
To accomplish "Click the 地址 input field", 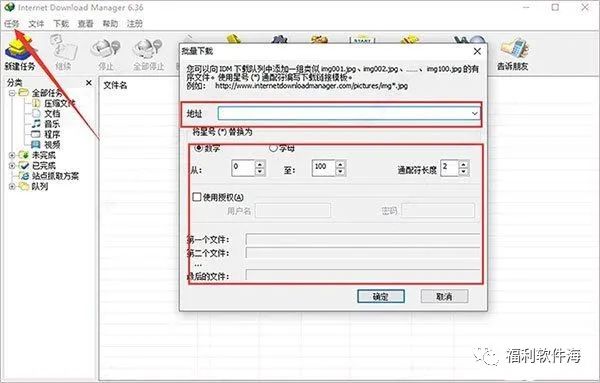I will coord(344,114).
